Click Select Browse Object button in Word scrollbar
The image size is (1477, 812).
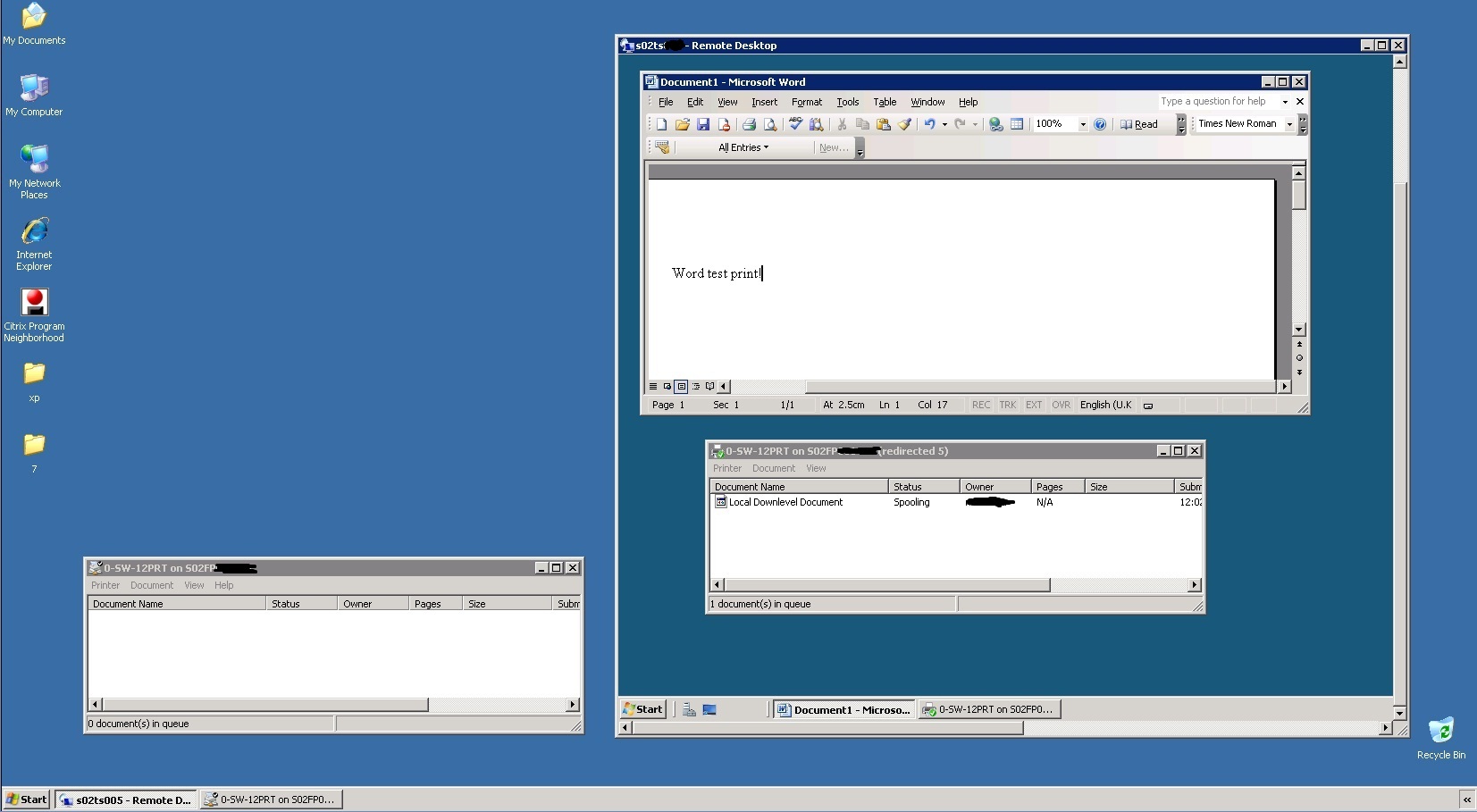point(1299,358)
